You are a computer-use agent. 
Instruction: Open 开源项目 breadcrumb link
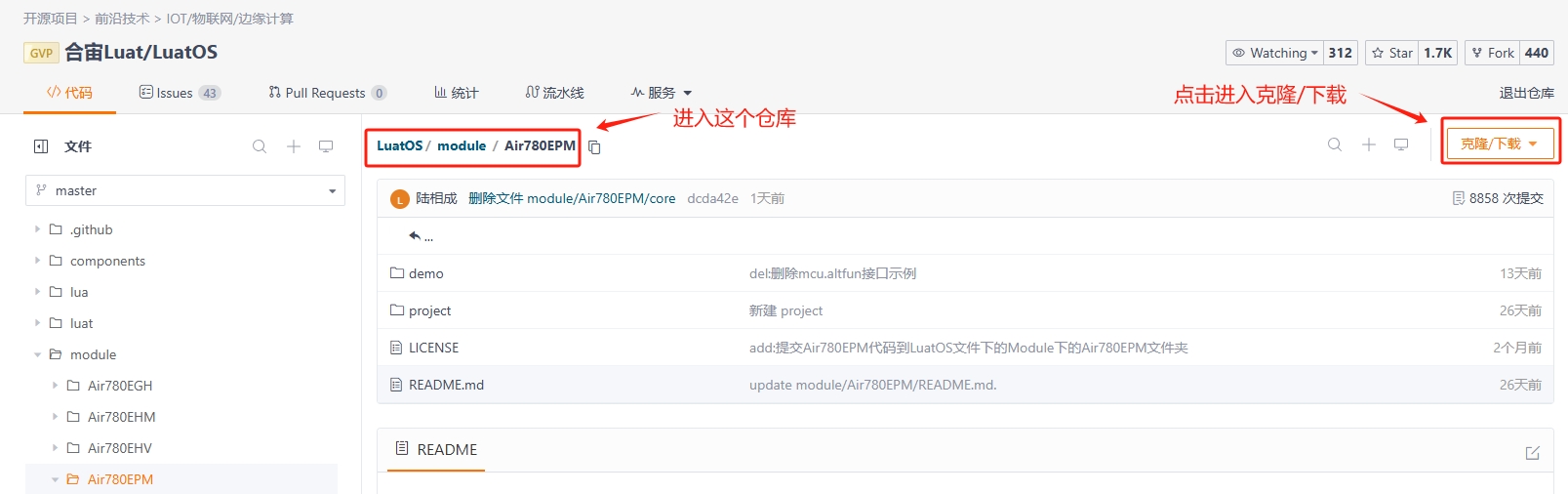(50, 19)
